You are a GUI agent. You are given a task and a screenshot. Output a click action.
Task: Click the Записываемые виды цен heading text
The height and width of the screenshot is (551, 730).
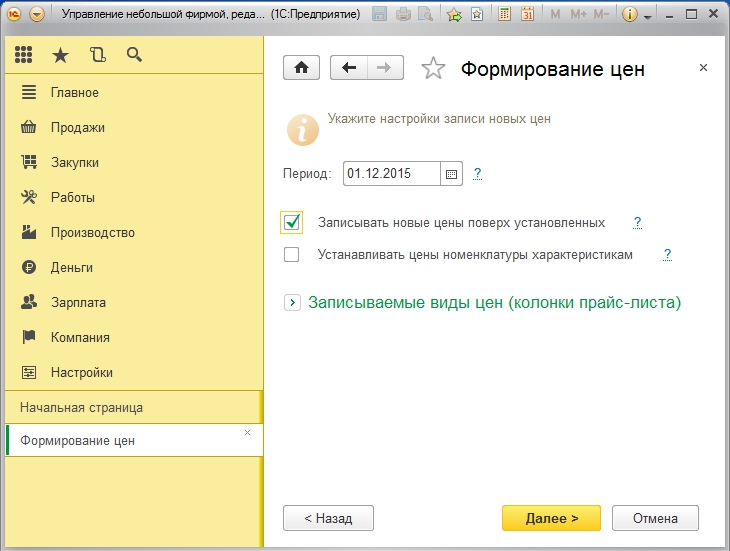pos(494,302)
